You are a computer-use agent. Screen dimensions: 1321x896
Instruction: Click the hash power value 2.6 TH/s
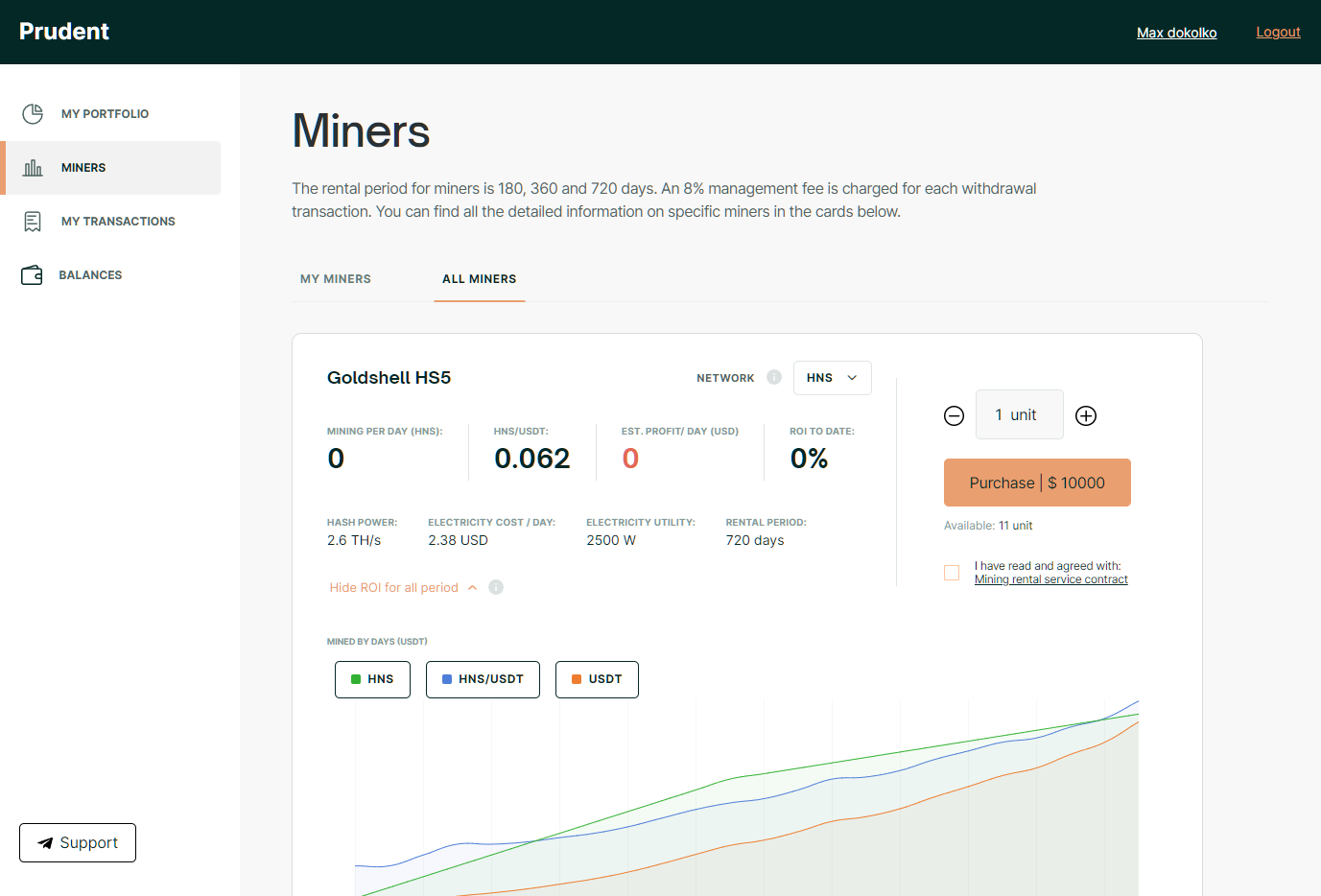pyautogui.click(x=354, y=540)
